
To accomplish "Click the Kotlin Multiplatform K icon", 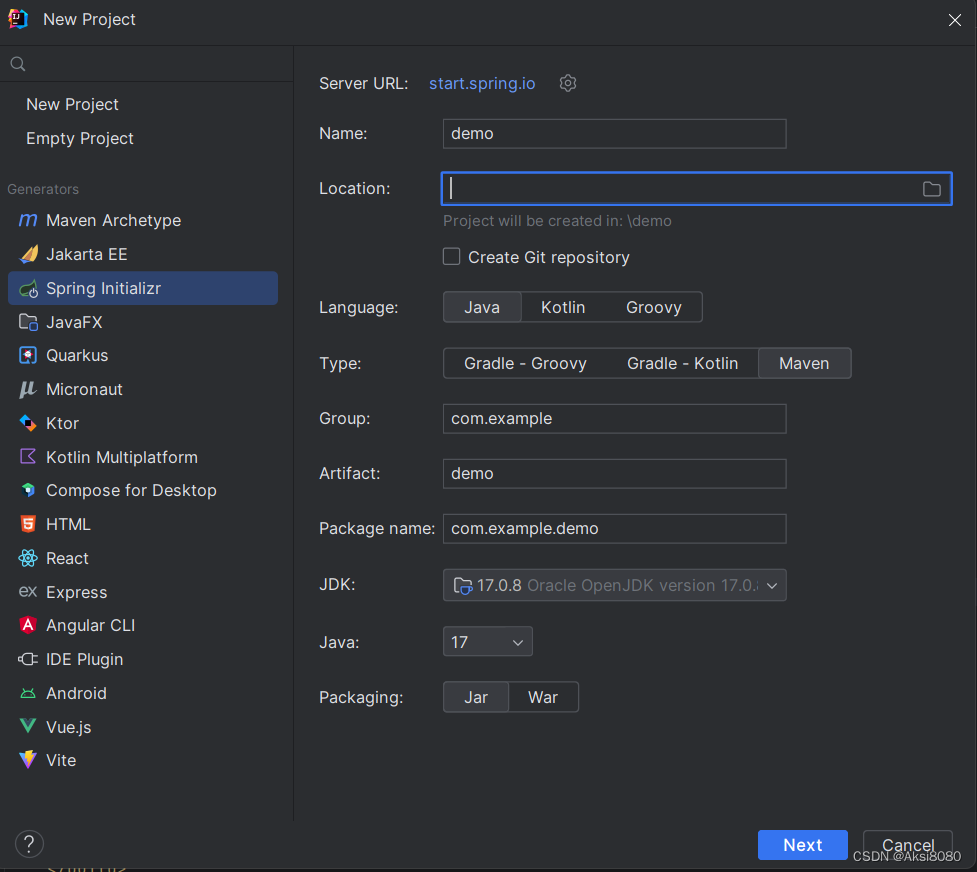I will coord(28,457).
